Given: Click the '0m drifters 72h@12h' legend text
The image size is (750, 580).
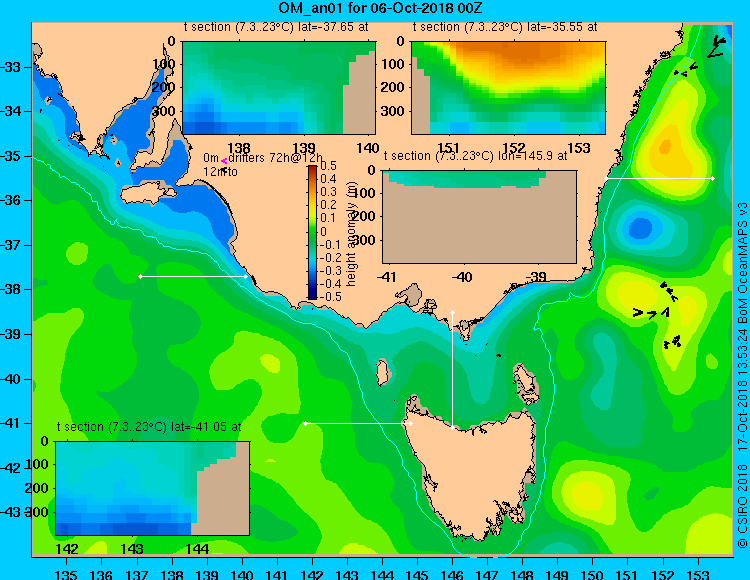Looking at the screenshot, I should 263,158.
